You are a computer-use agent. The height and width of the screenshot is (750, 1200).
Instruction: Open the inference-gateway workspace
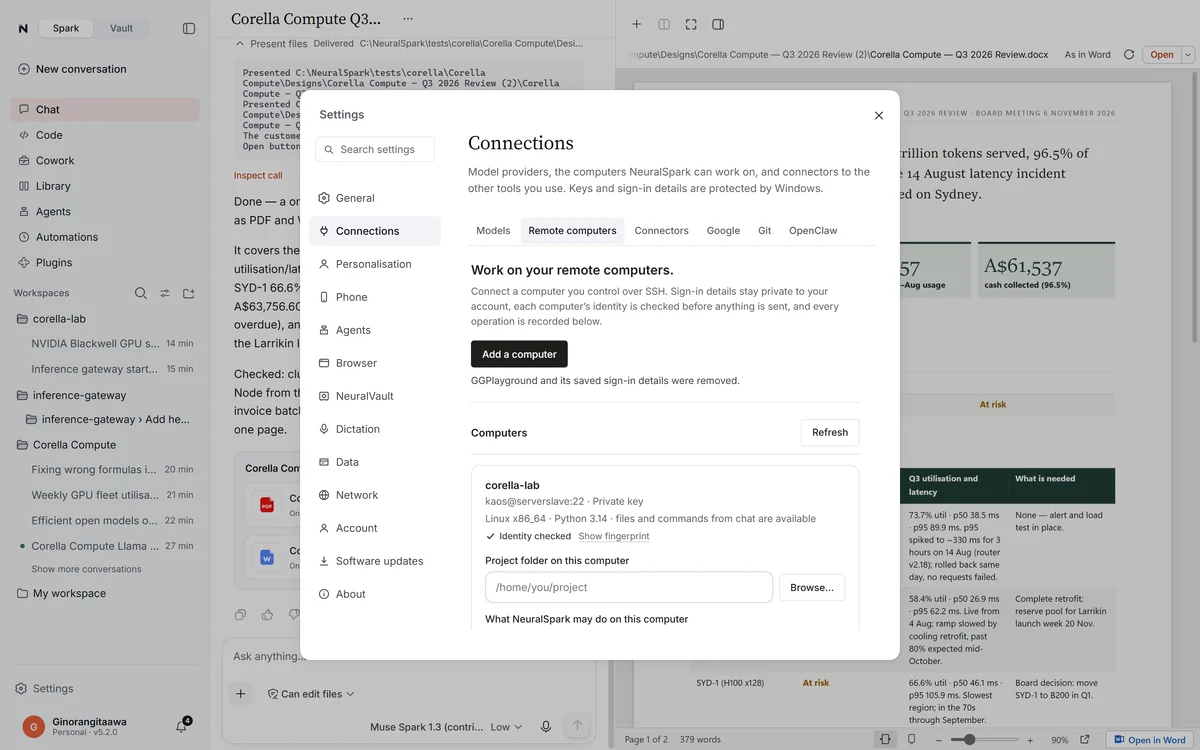[x=105, y=395]
